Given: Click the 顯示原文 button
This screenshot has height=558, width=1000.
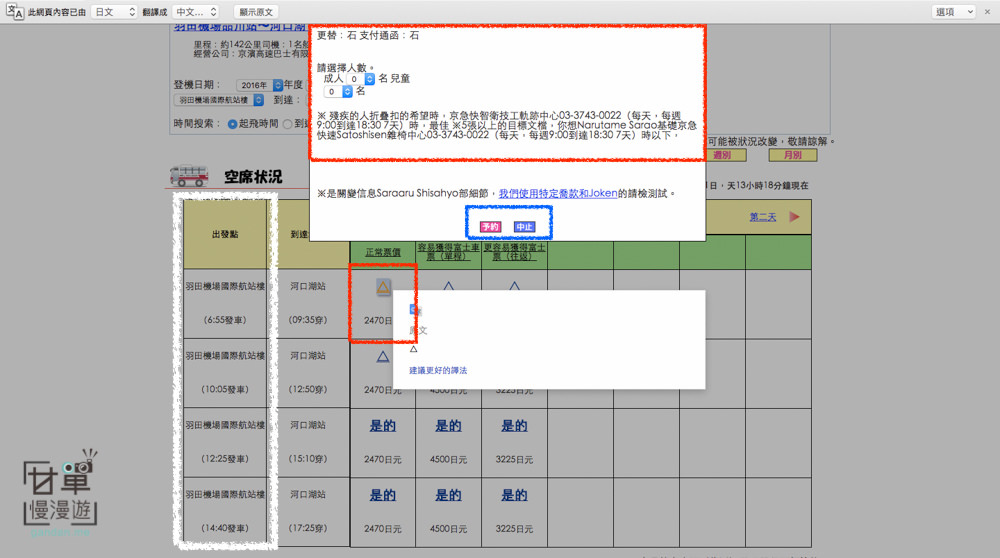Looking at the screenshot, I should (x=256, y=11).
